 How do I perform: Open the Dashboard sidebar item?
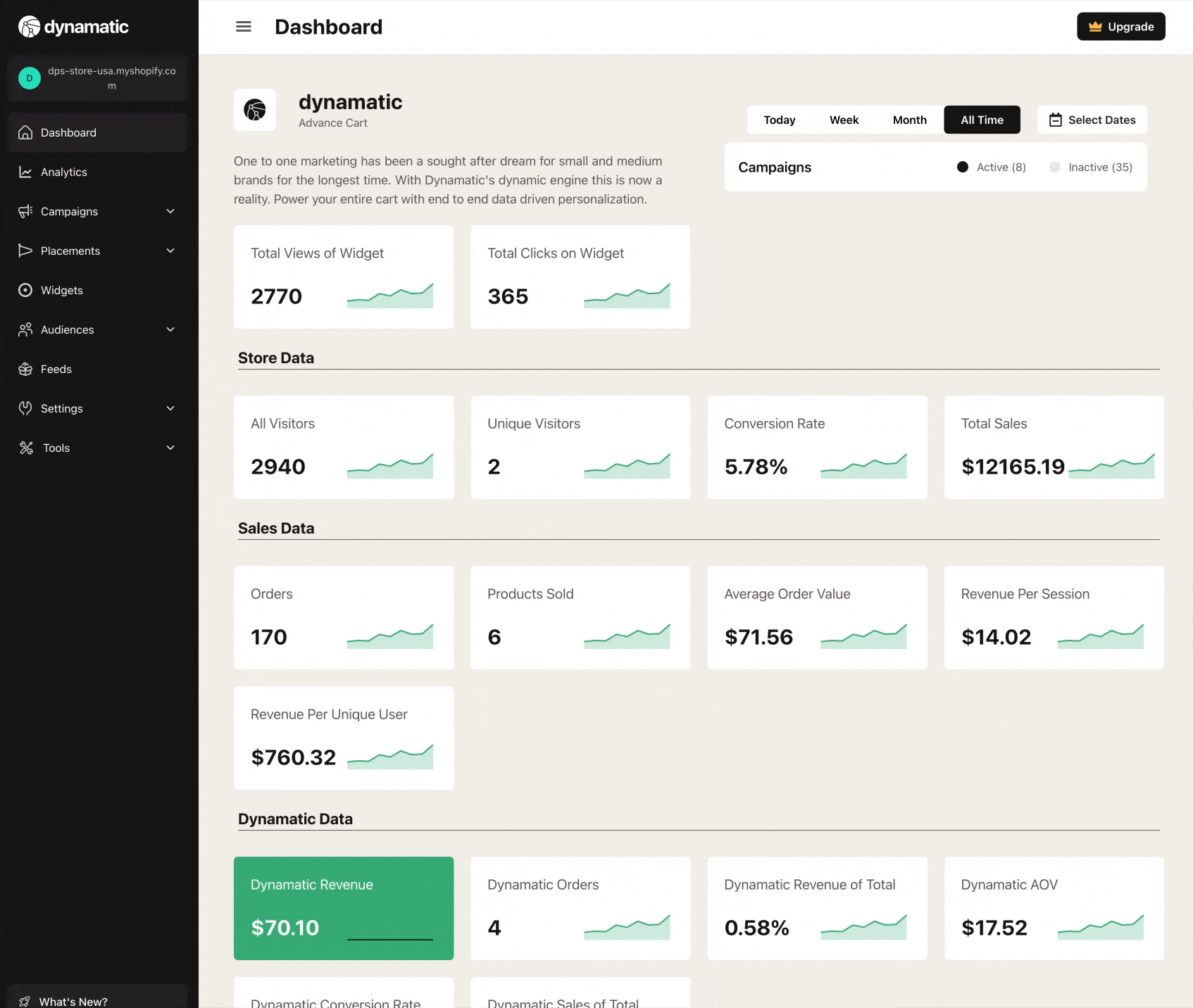tap(97, 132)
